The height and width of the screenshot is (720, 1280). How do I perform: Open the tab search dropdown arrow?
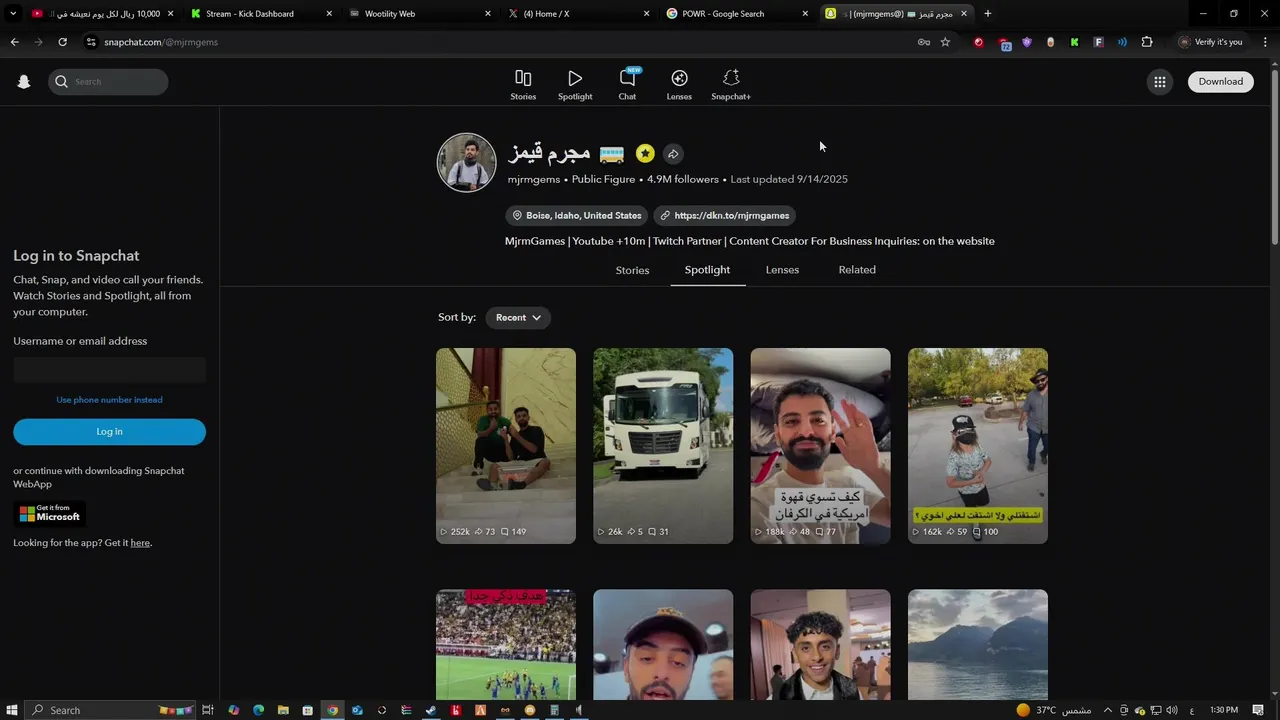[x=13, y=14]
